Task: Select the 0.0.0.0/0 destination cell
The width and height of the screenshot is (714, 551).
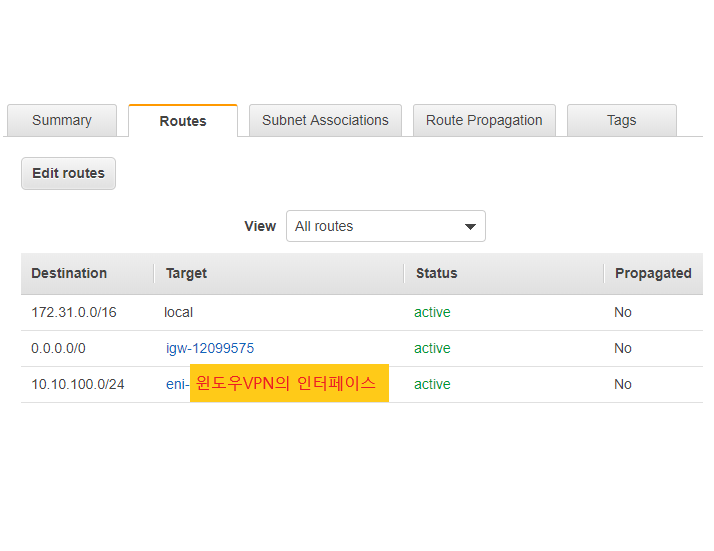Action: click(58, 348)
